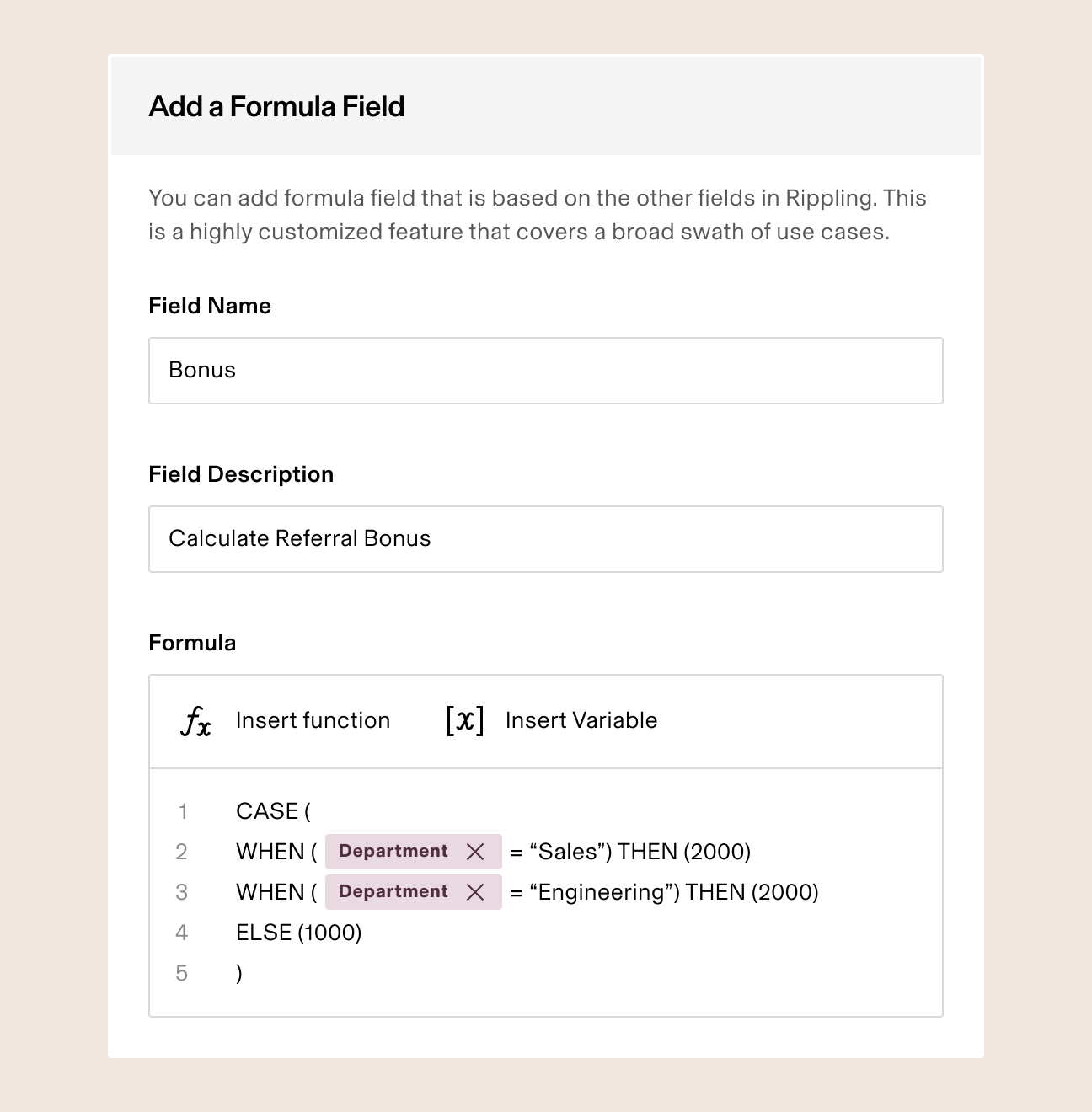1092x1112 pixels.
Task: Remove Department variable from the Sales line
Action: pyautogui.click(x=475, y=852)
